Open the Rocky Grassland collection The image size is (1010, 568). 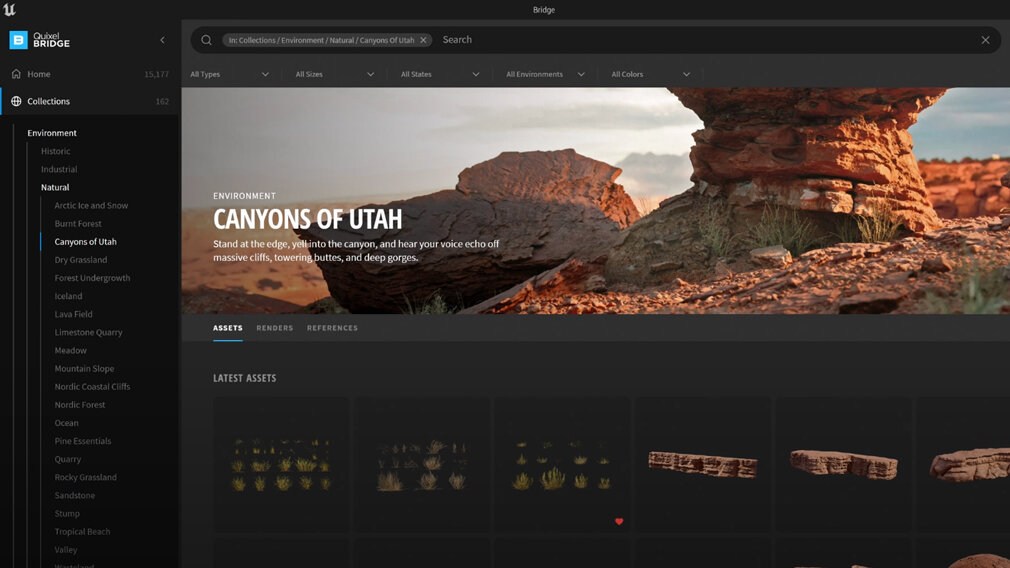pos(86,477)
